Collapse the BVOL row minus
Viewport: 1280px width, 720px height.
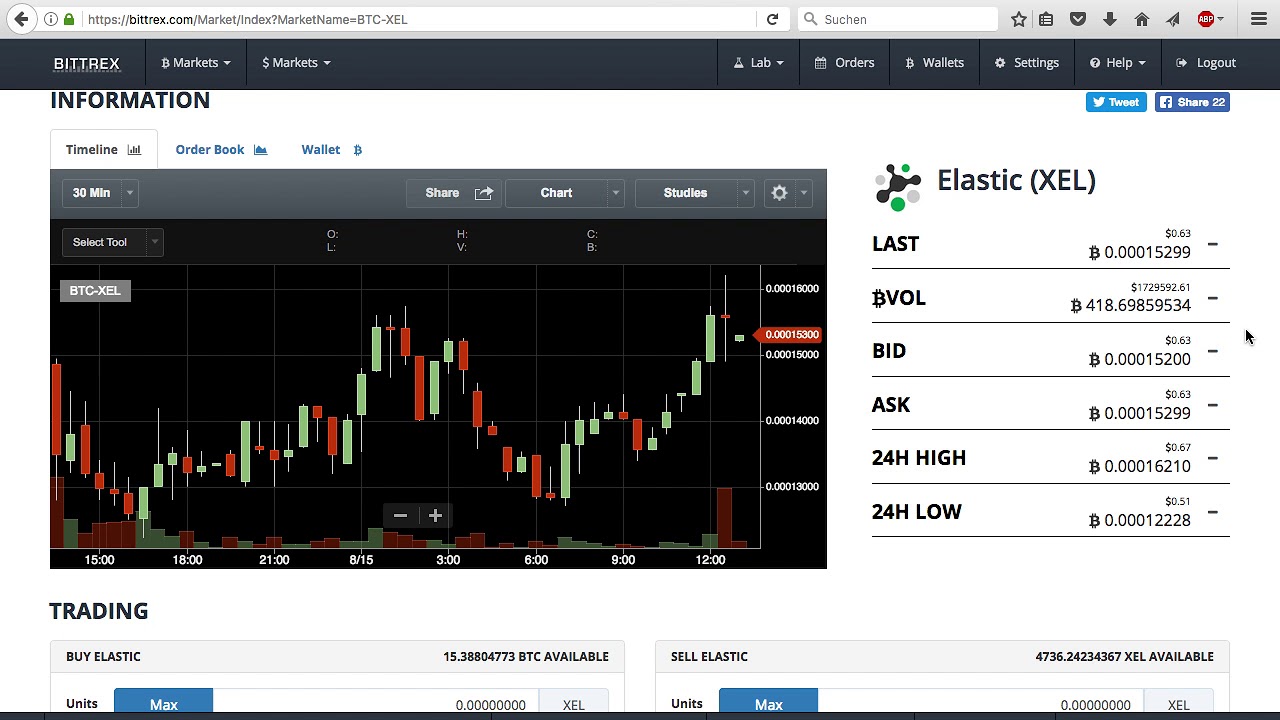coord(1212,298)
